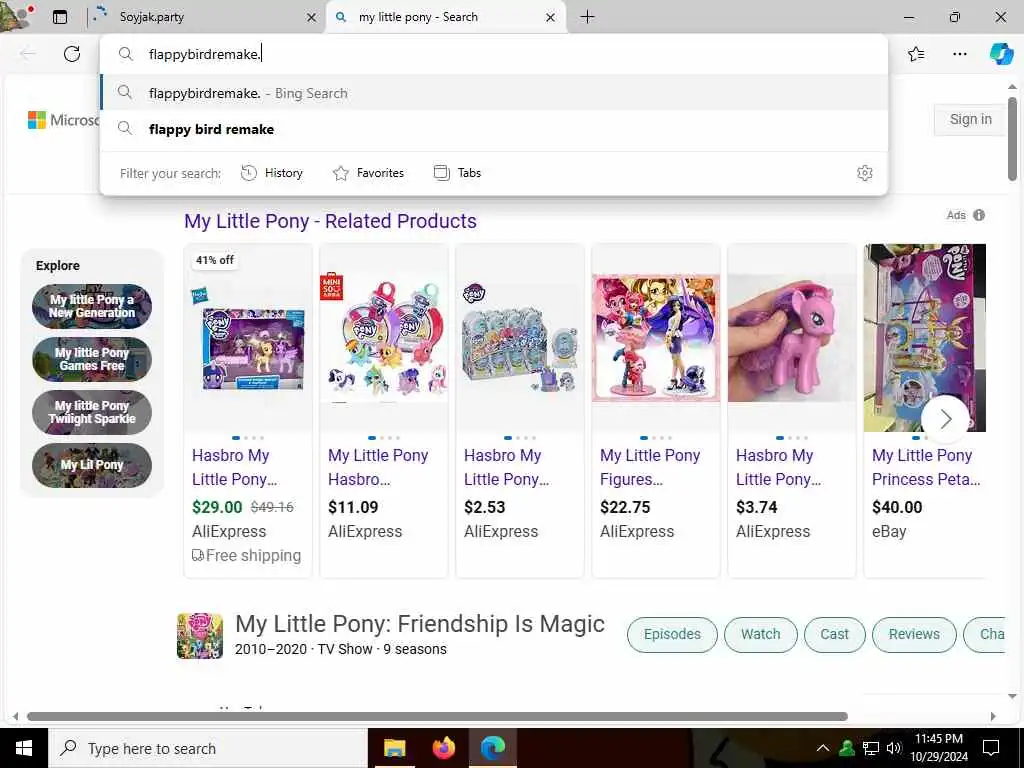Click the browser refresh icon

point(72,54)
